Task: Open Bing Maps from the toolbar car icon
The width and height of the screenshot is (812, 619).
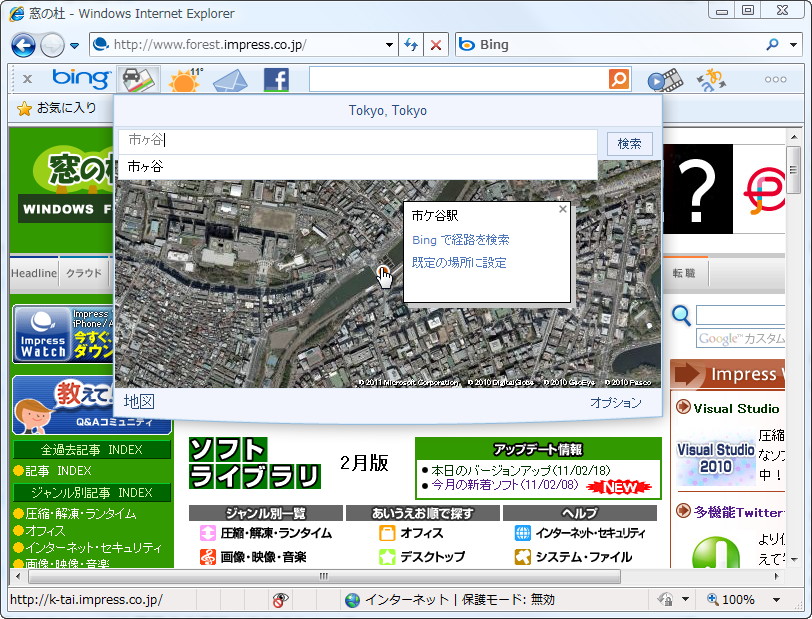Action: click(x=138, y=79)
